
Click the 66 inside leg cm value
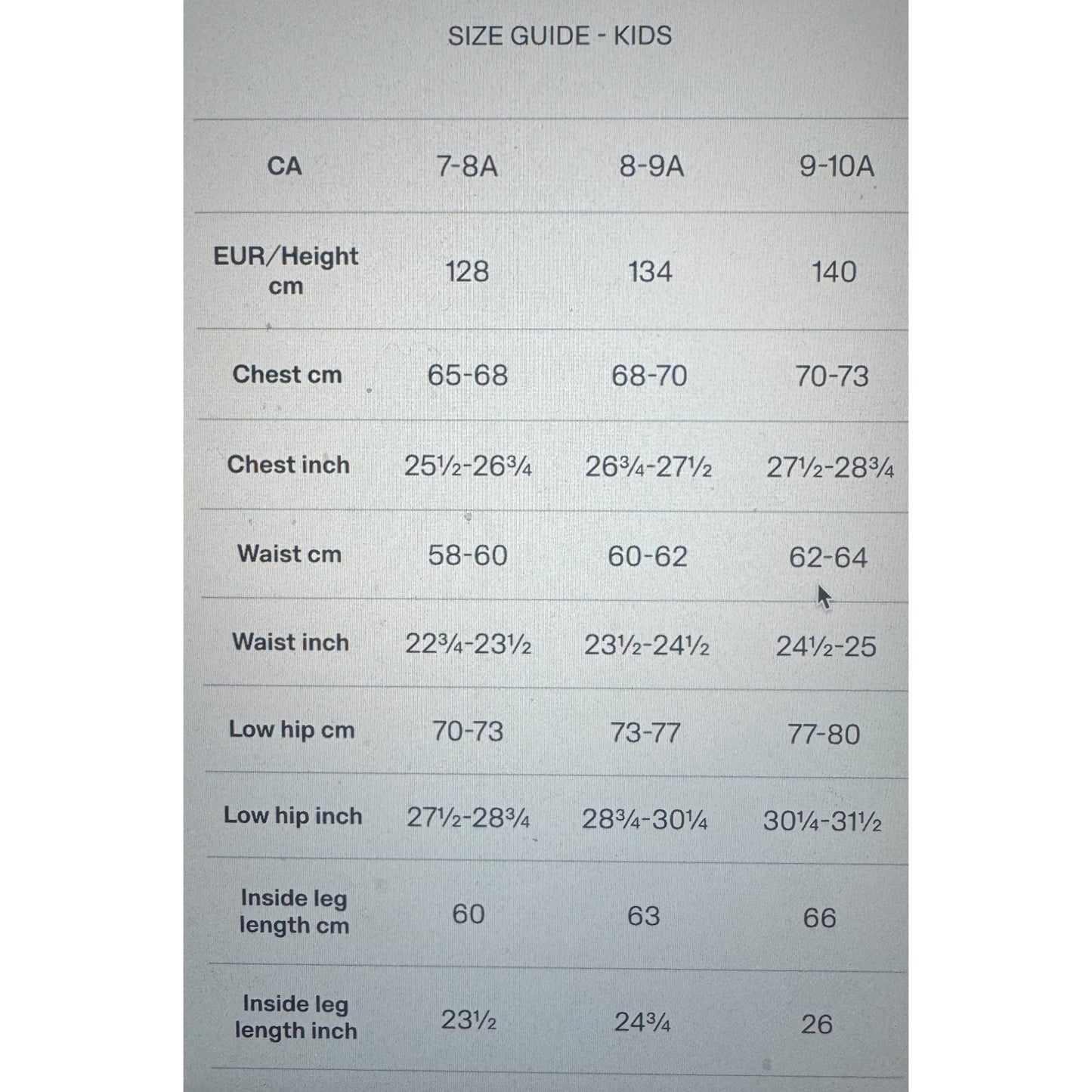(x=820, y=918)
